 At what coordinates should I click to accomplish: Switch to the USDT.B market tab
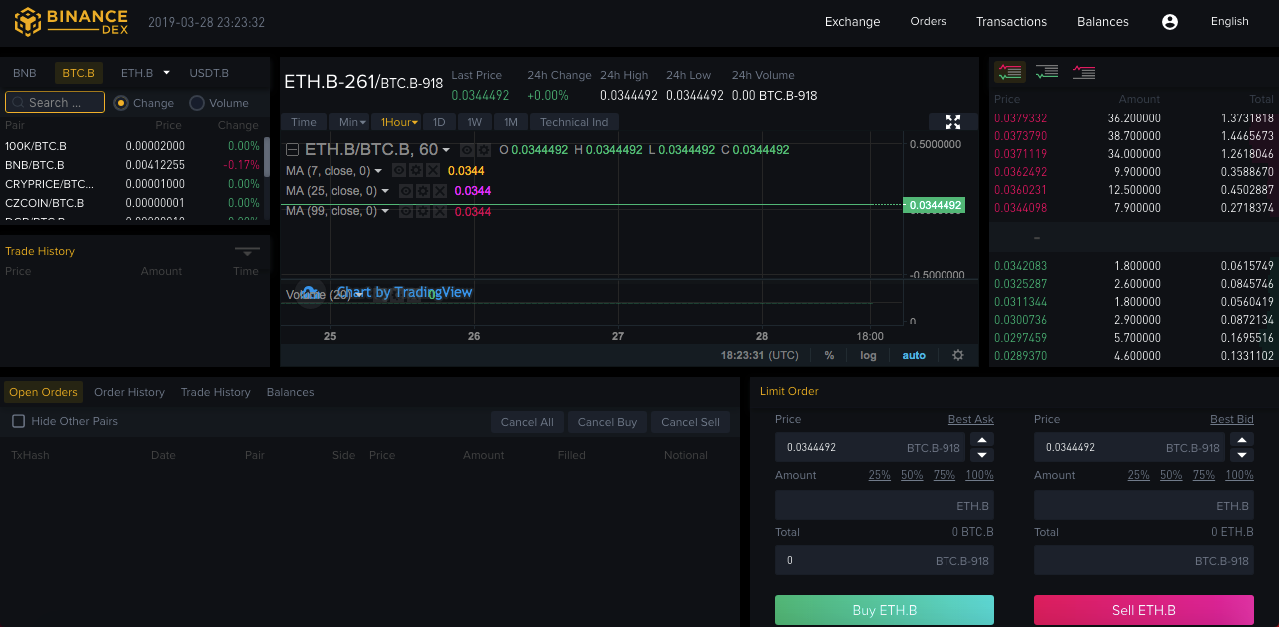pos(209,73)
